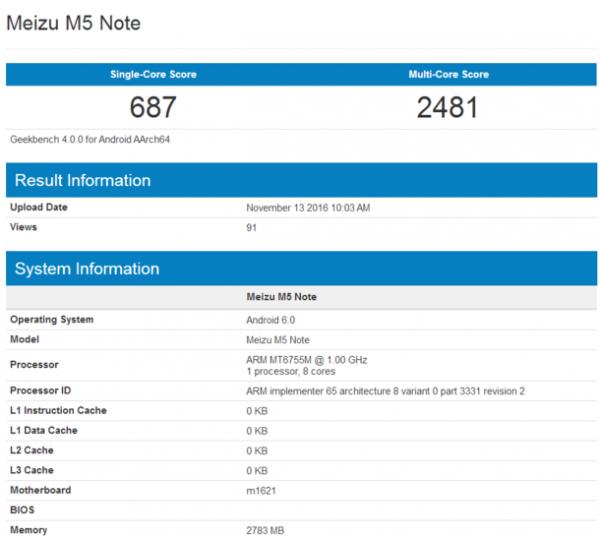Click the single-core score value 687
This screenshot has width=600, height=538.
[153, 107]
